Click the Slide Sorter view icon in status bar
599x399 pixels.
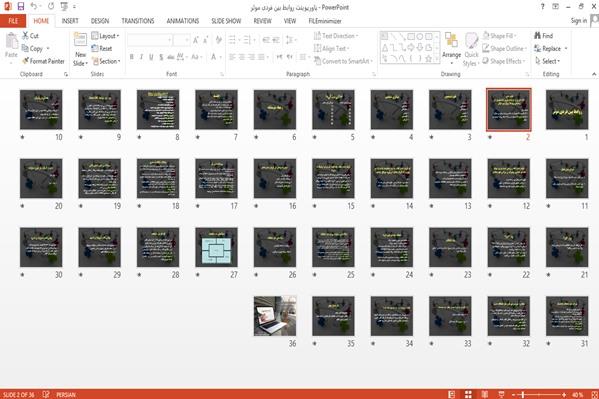(468, 394)
